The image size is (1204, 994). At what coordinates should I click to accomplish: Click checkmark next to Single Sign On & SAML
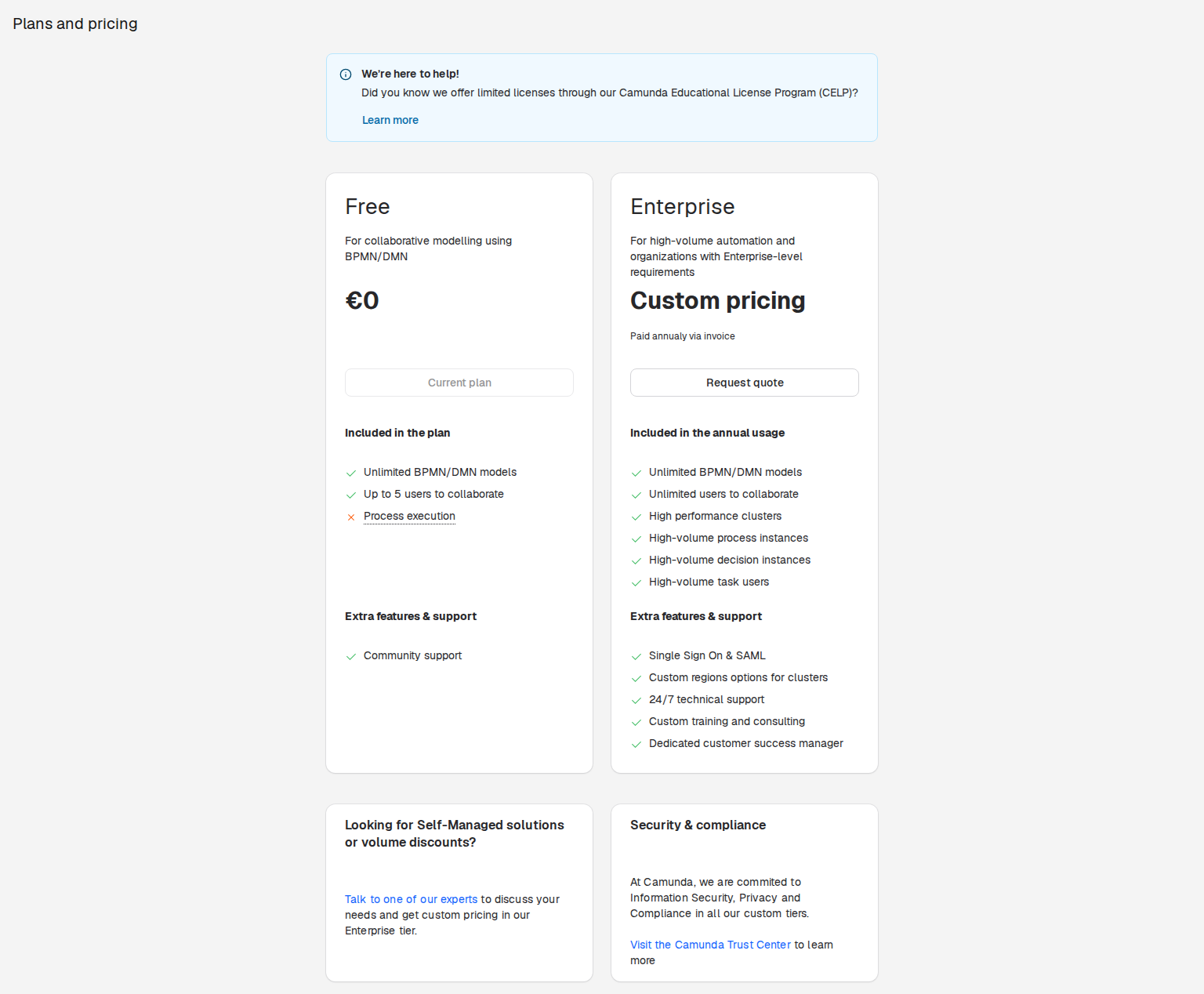coord(636,657)
